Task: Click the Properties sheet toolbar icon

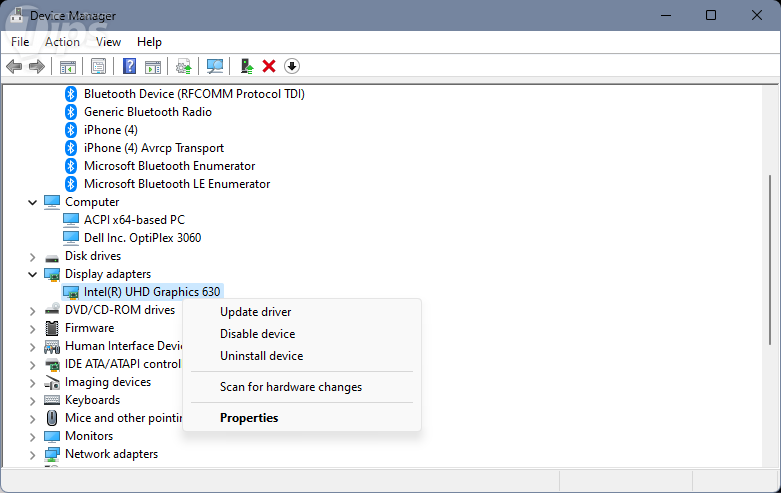Action: point(98,66)
